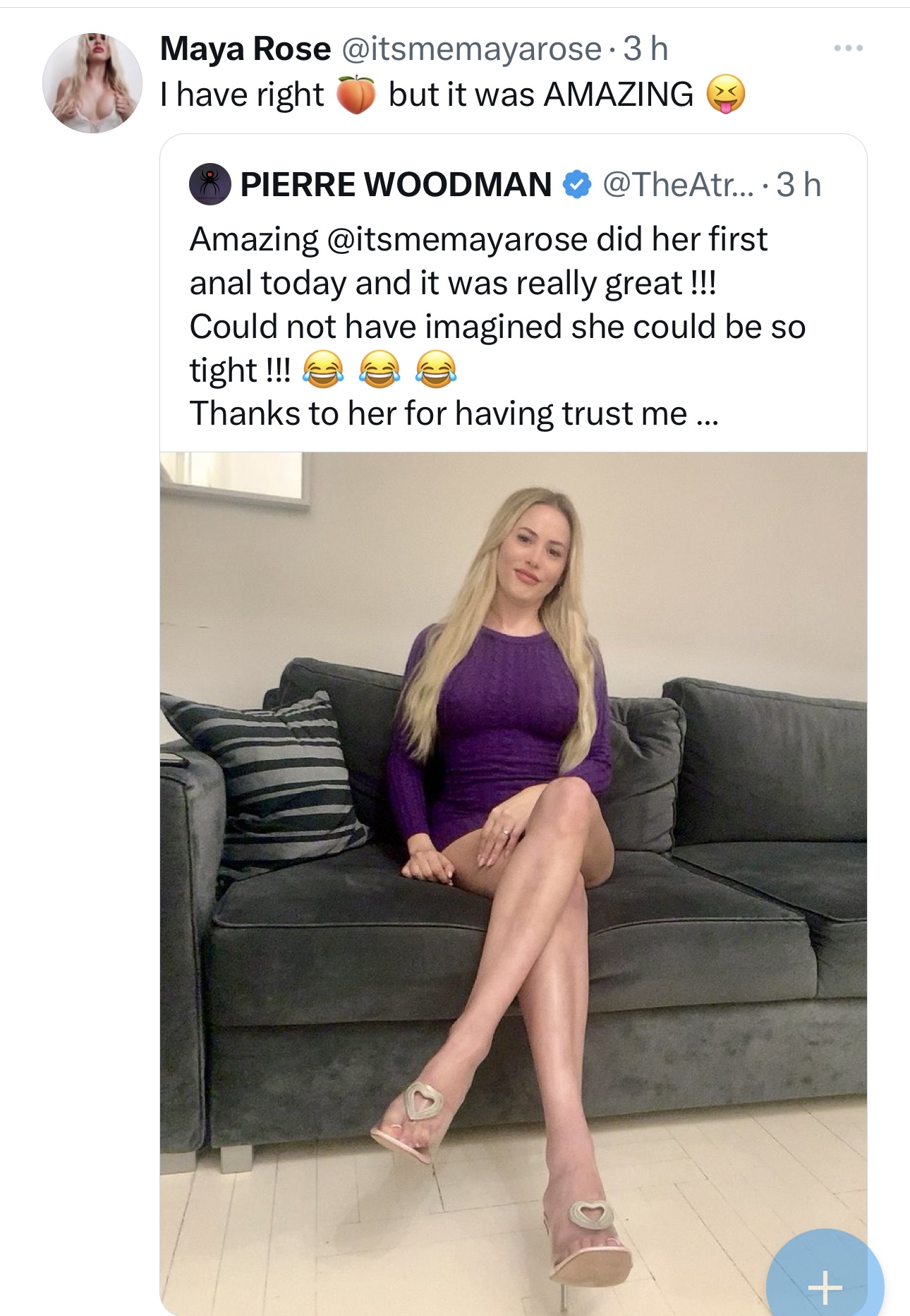Click the peach emoji in the tweet
The width and height of the screenshot is (910, 1316).
[356, 95]
